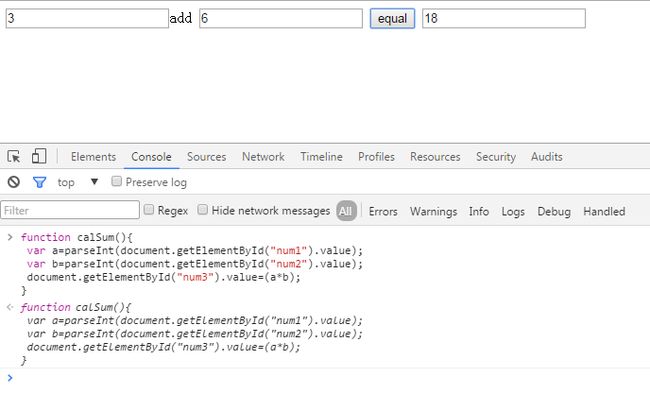The width and height of the screenshot is (650, 394).
Task: Select the All filter pill
Action: [x=346, y=211]
